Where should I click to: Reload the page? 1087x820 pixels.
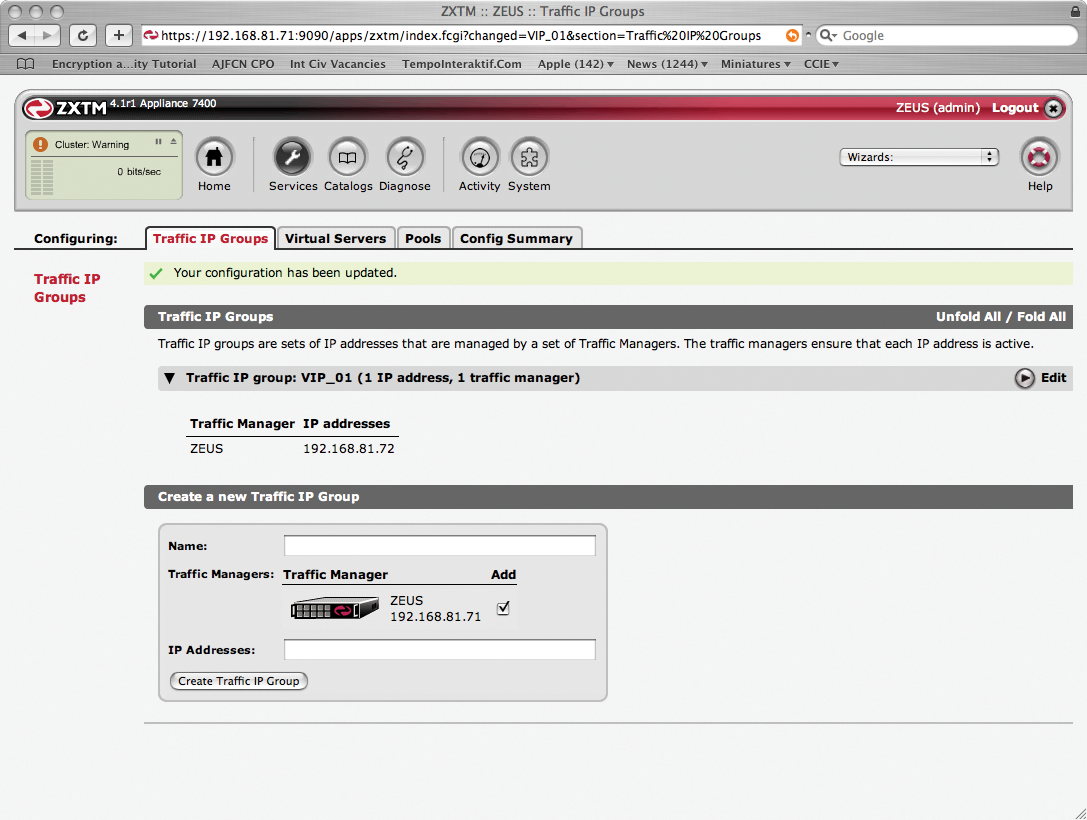click(82, 35)
